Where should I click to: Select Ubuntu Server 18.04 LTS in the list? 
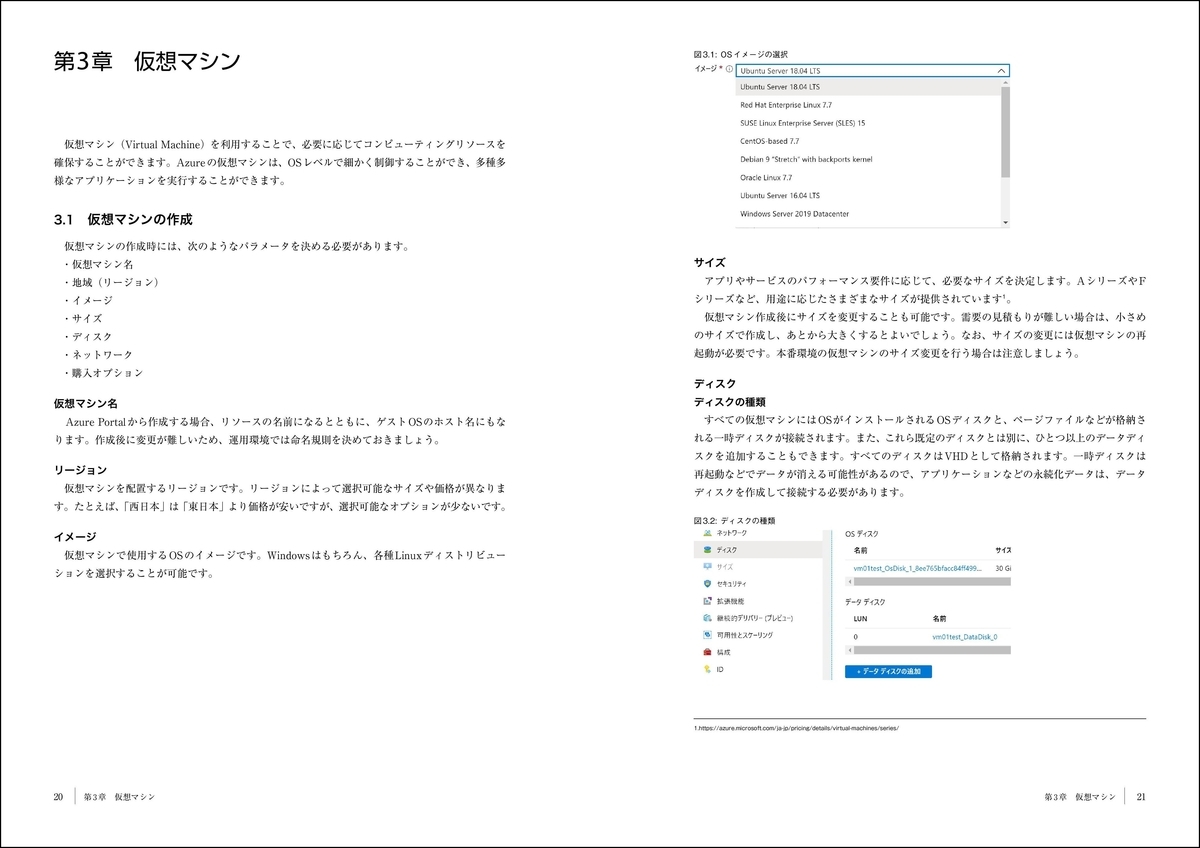coord(867,87)
